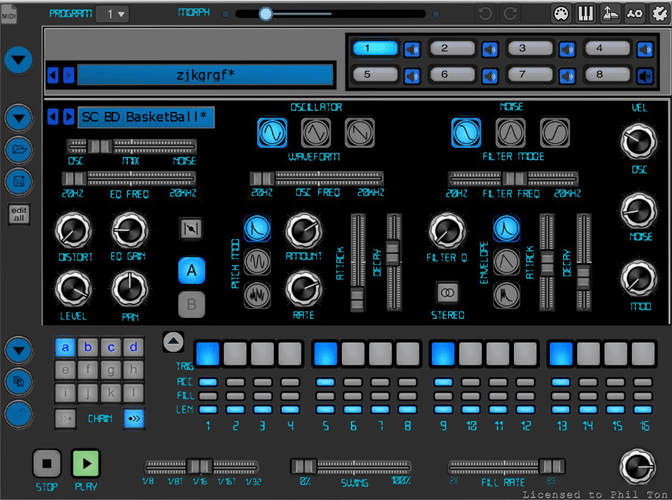672x500 pixels.
Task: Select the linear noise envelope shape
Action: coord(506,261)
